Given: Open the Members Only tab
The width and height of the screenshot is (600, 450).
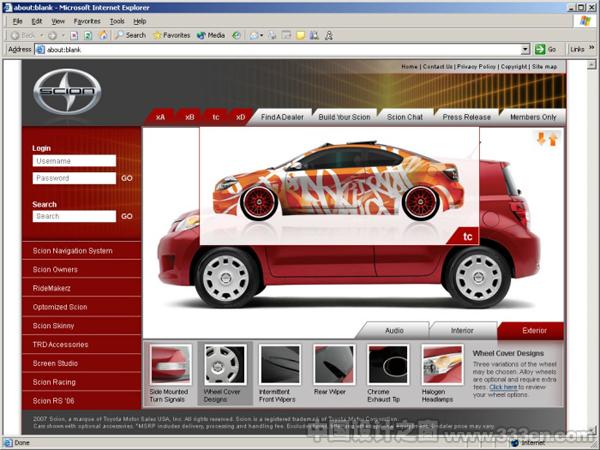Looking at the screenshot, I should (x=533, y=117).
